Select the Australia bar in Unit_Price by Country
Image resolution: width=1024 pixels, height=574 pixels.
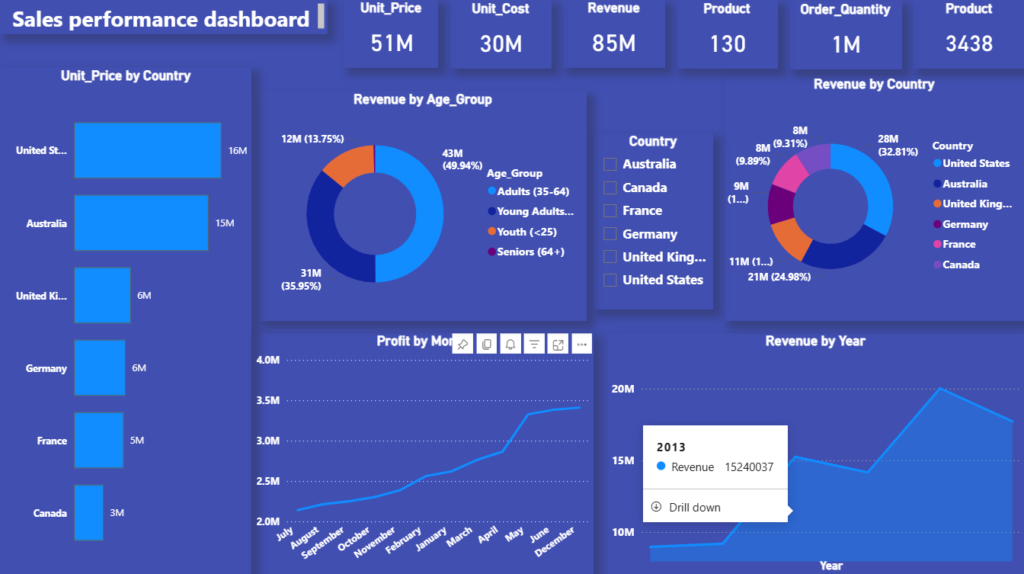tap(141, 223)
